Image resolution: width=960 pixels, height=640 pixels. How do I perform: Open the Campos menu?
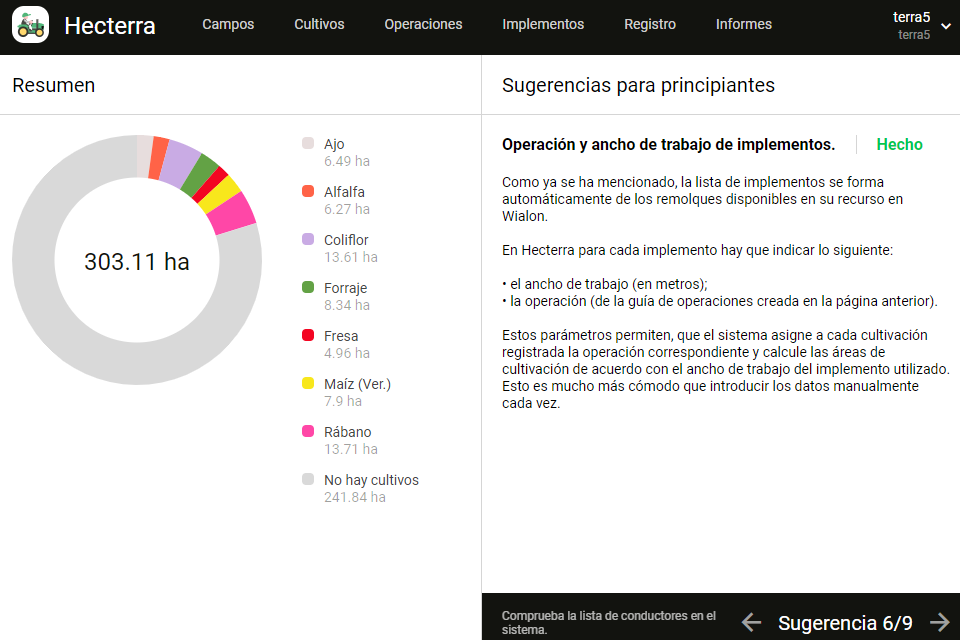228,24
